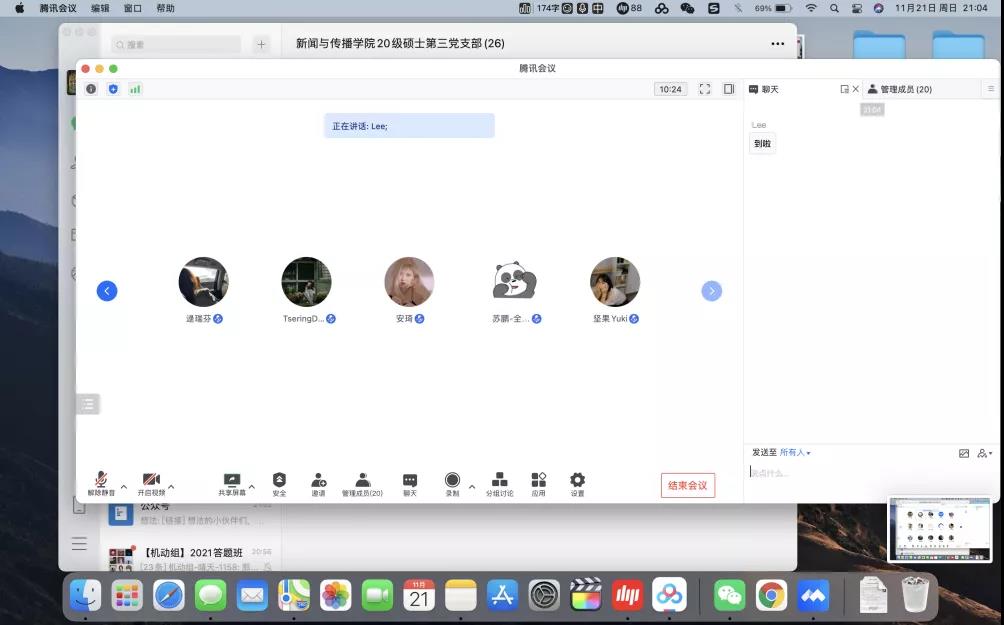Open Final Cut Pro from the Dock
Viewport: 1004px width, 625px height.
(x=585, y=596)
